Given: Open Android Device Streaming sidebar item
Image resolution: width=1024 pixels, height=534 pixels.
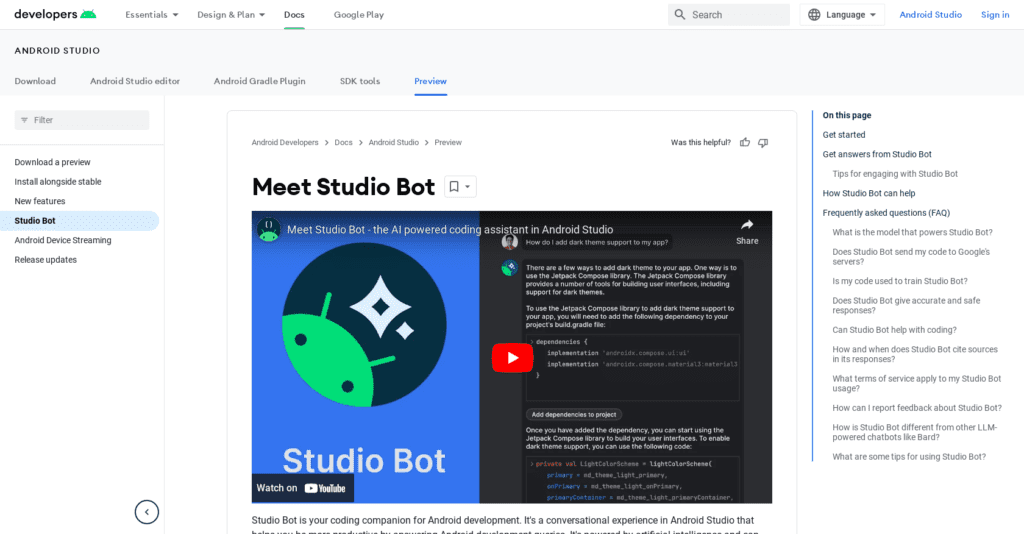Looking at the screenshot, I should coord(63,240).
